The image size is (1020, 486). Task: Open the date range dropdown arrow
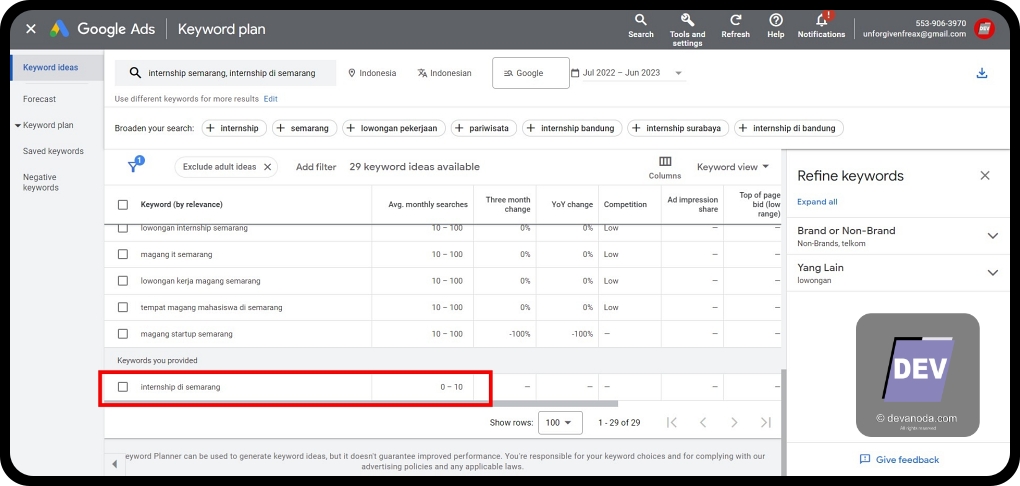[x=678, y=74]
